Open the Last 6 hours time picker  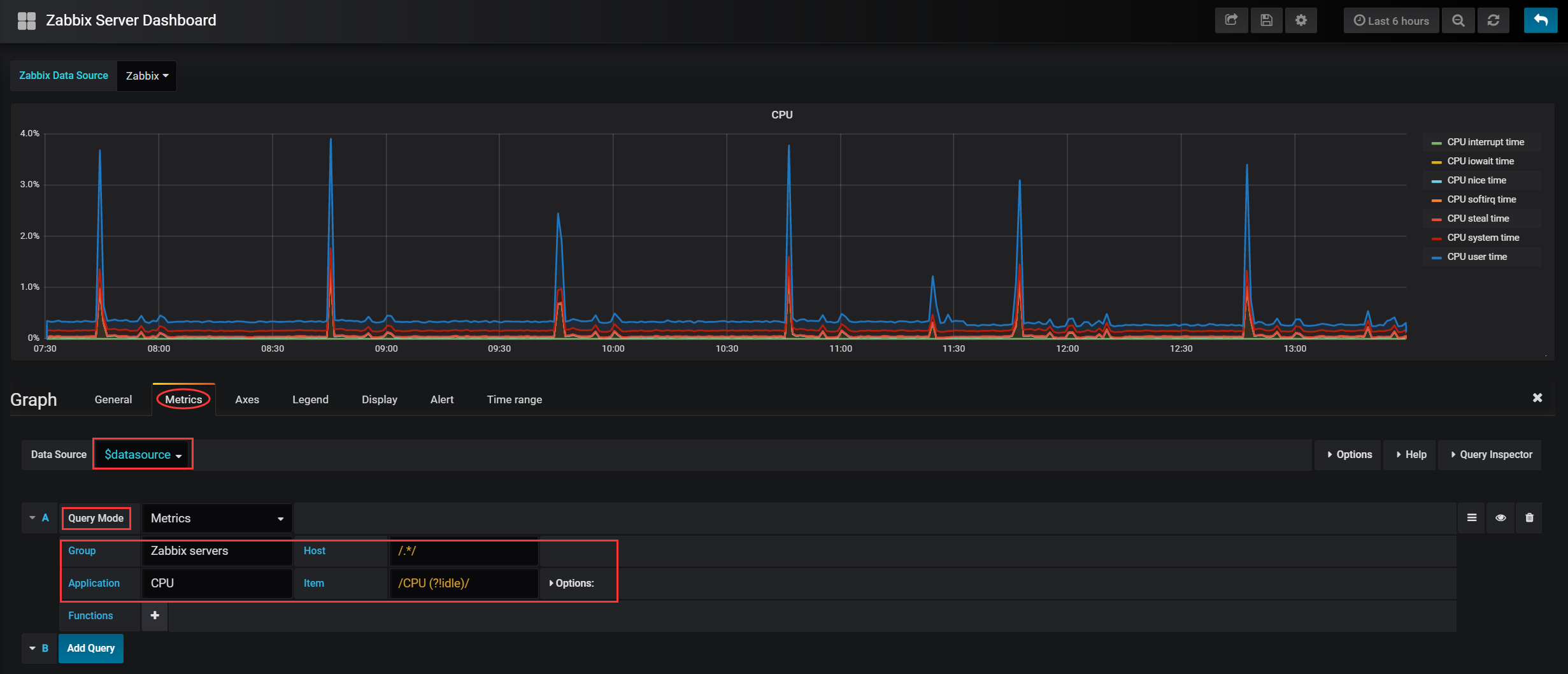click(x=1392, y=20)
